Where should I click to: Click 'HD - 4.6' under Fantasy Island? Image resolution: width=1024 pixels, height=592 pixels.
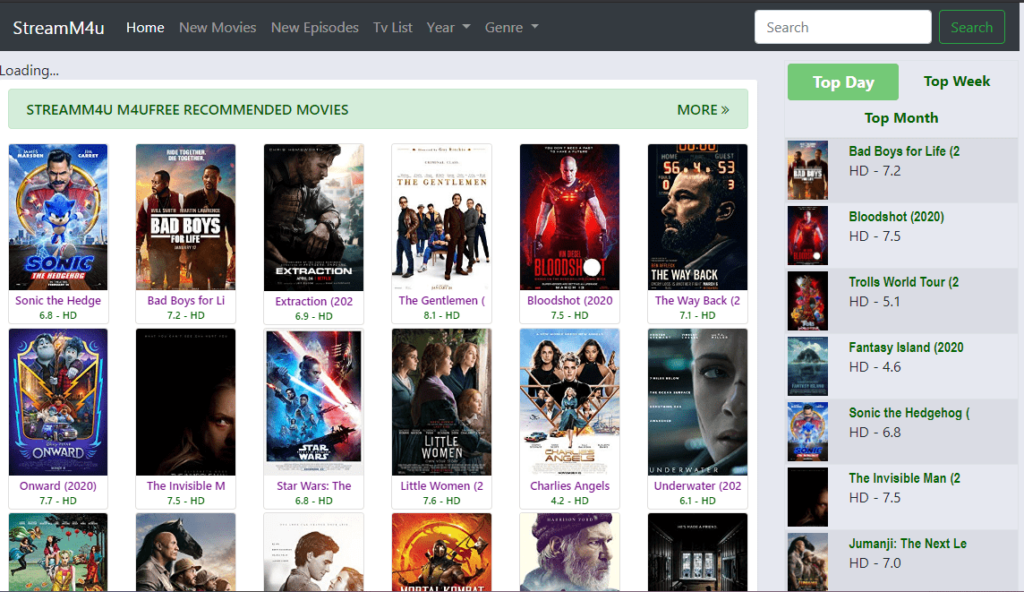[875, 367]
